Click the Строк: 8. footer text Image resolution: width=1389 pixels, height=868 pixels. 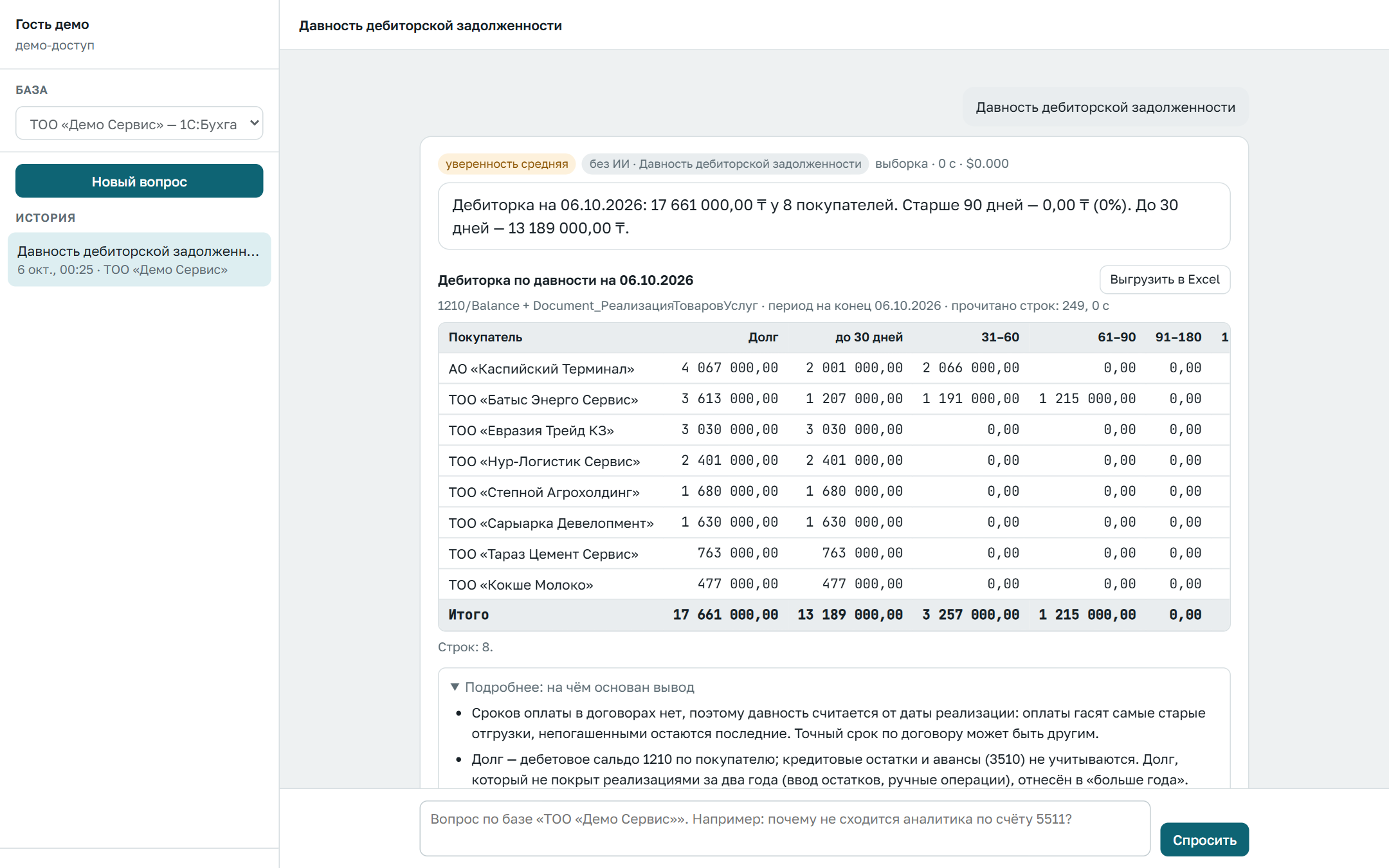click(466, 647)
